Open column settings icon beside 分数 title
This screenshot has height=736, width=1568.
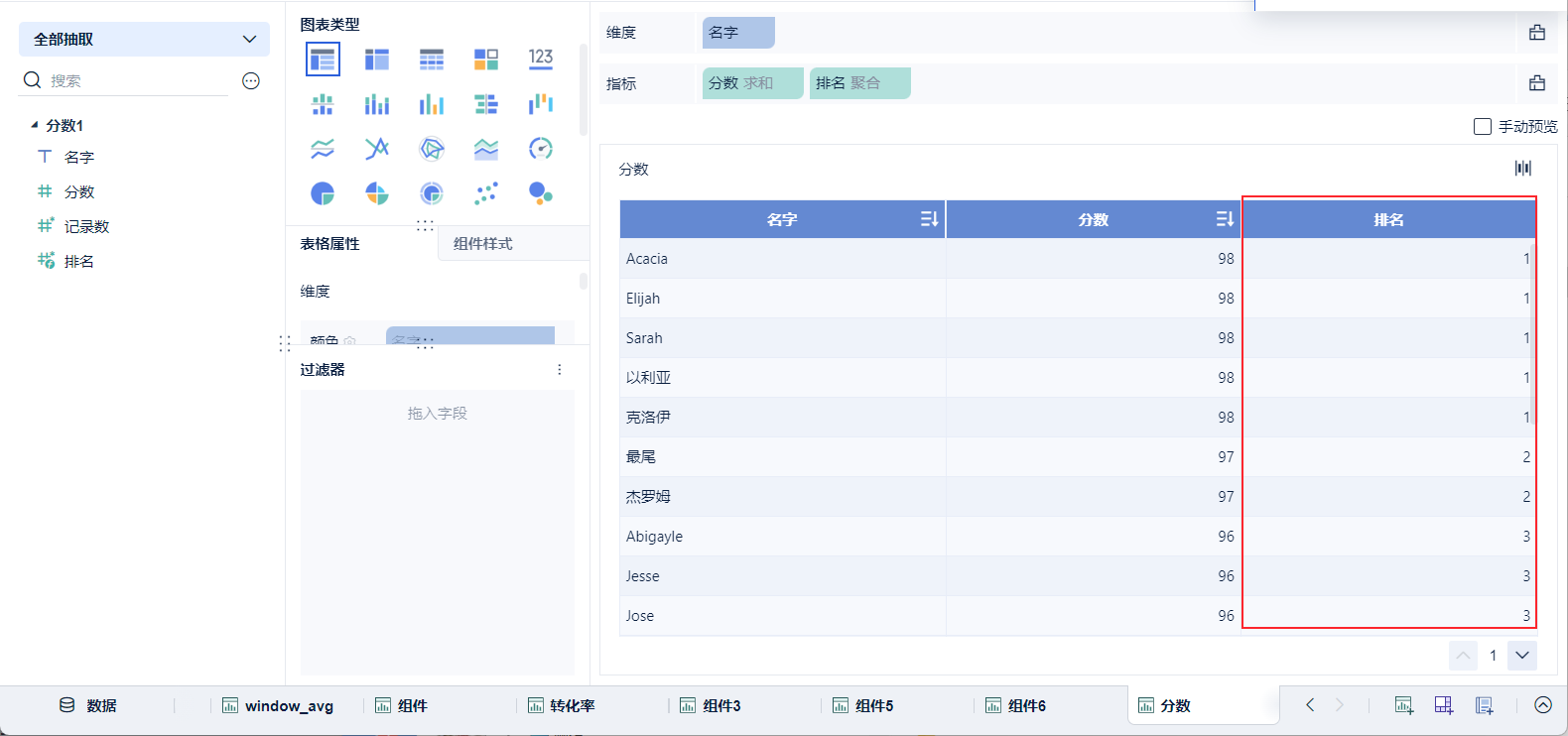coord(1523,169)
